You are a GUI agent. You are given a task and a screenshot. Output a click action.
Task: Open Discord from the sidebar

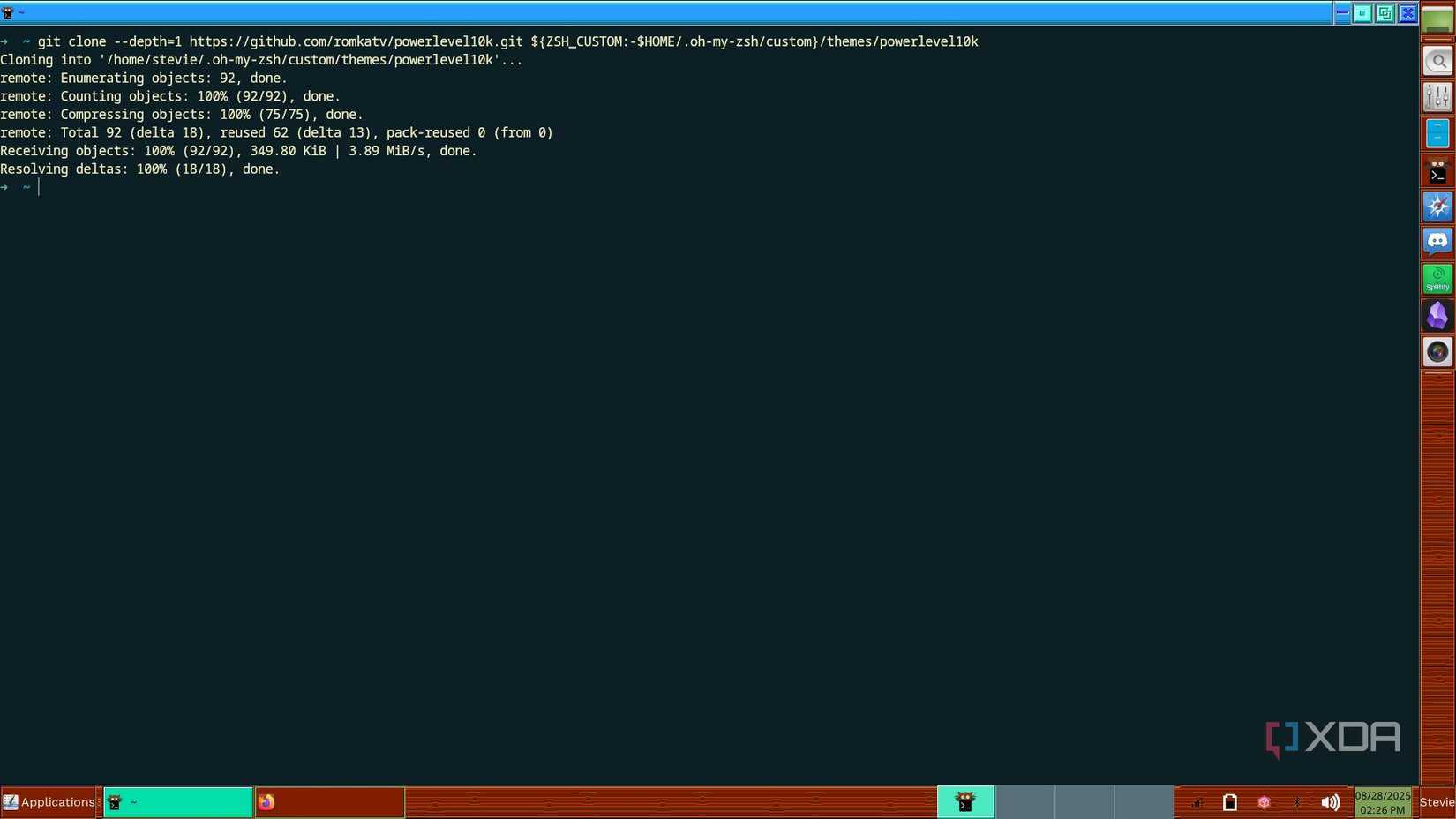point(1437,242)
